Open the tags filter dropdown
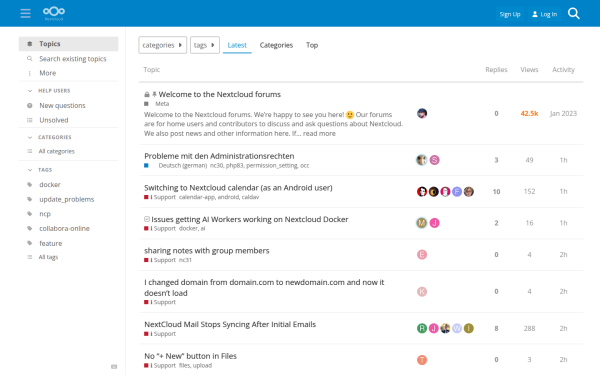The height and width of the screenshot is (375, 600). pos(205,45)
